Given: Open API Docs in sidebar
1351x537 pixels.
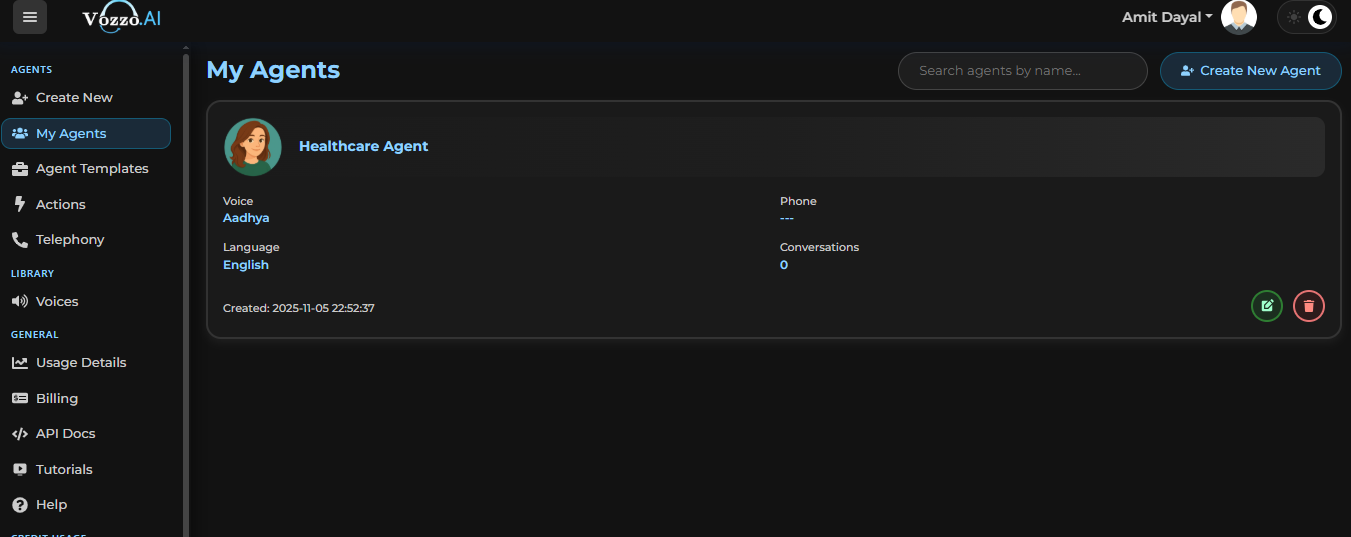Looking at the screenshot, I should pyautogui.click(x=86, y=434).
